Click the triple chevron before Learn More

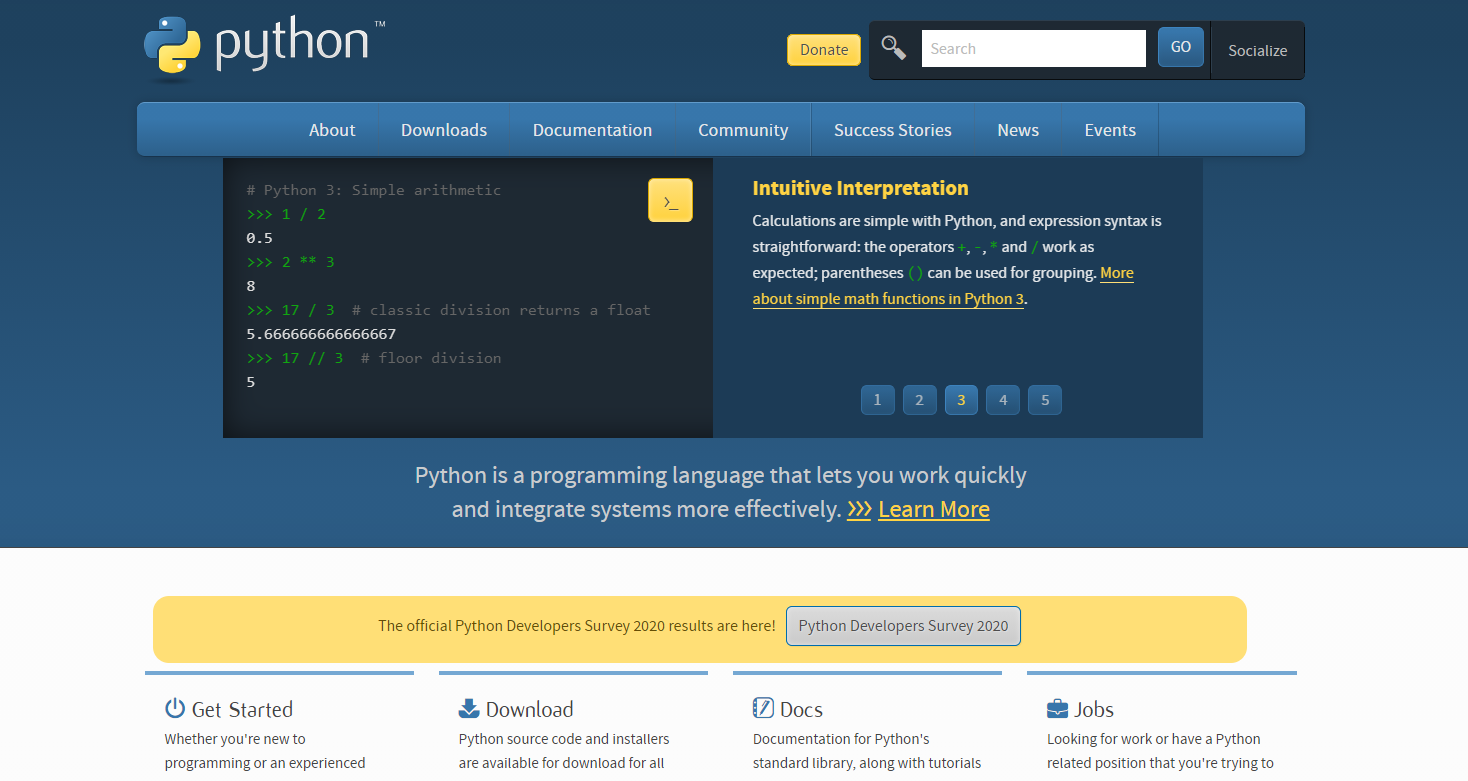pyautogui.click(x=859, y=510)
